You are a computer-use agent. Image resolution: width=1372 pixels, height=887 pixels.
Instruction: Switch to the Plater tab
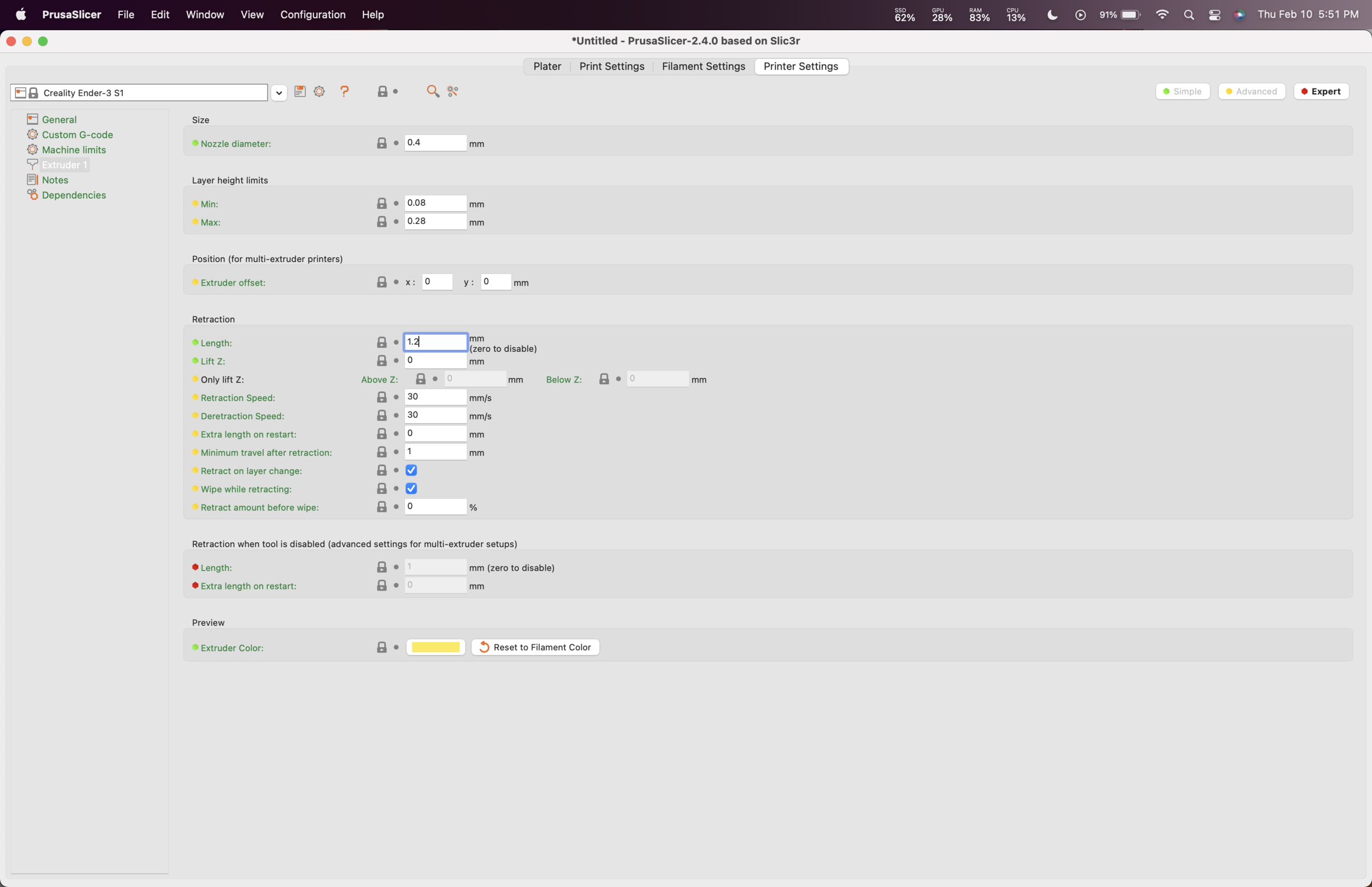(x=547, y=66)
